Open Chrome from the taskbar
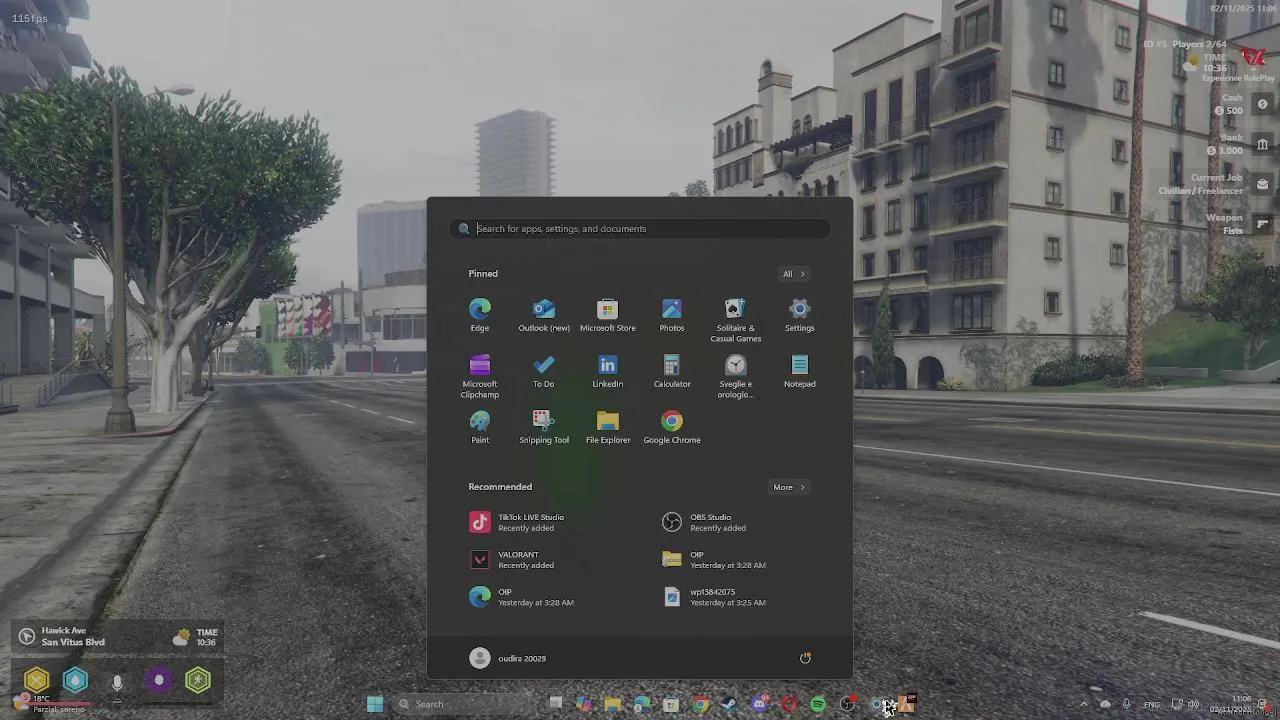1280x720 pixels. (700, 704)
